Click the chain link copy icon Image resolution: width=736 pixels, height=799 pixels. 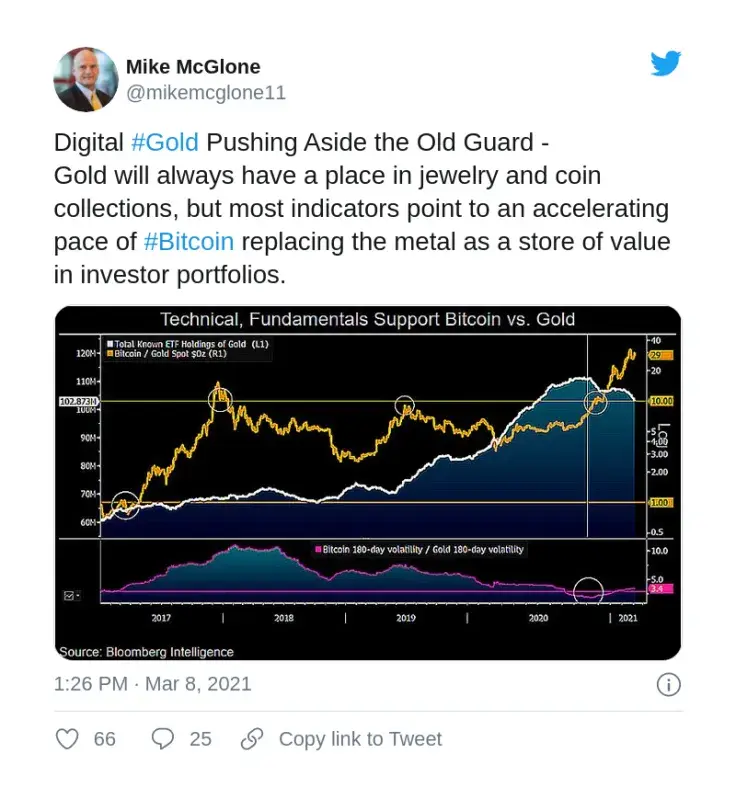click(252, 739)
